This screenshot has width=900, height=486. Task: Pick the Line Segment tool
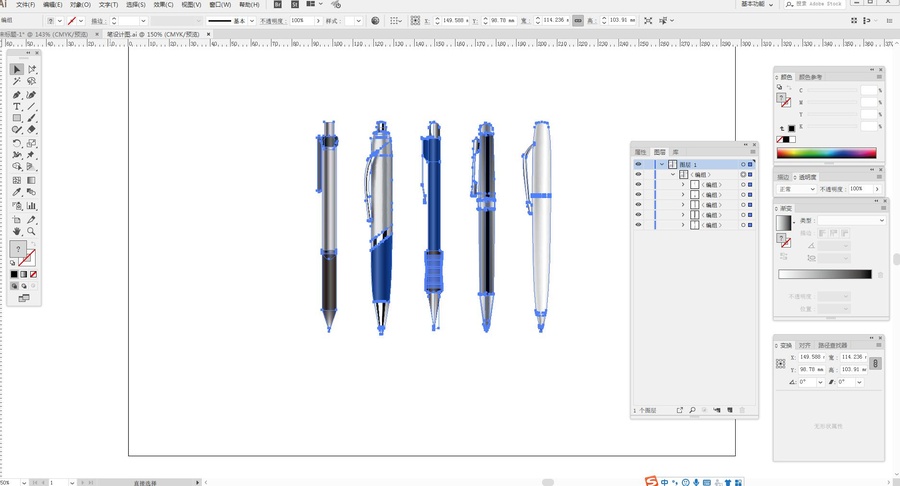[32, 107]
